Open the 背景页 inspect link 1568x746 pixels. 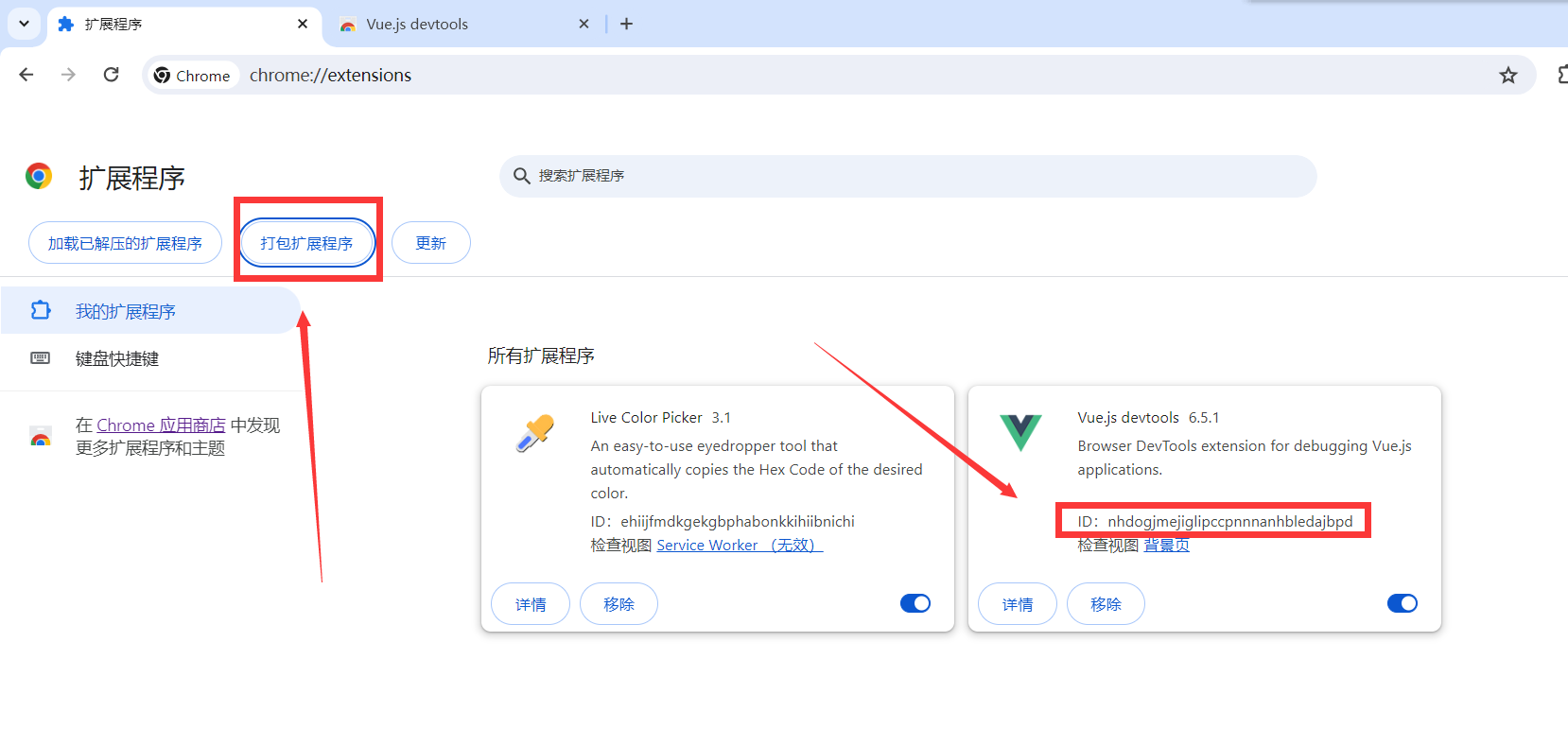(x=1166, y=546)
